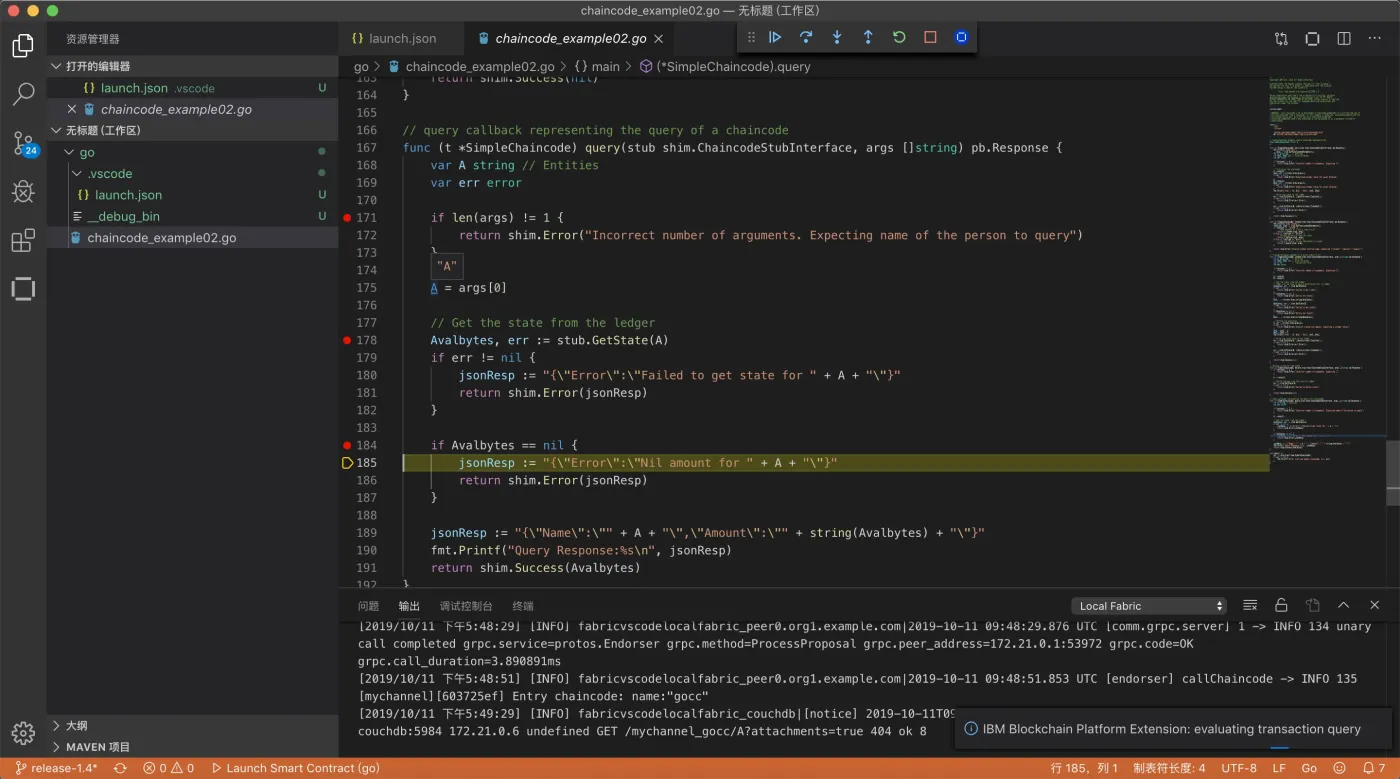Switch to the 调试控制台 panel tab
Screen dimensions: 1400x779
[466, 606]
